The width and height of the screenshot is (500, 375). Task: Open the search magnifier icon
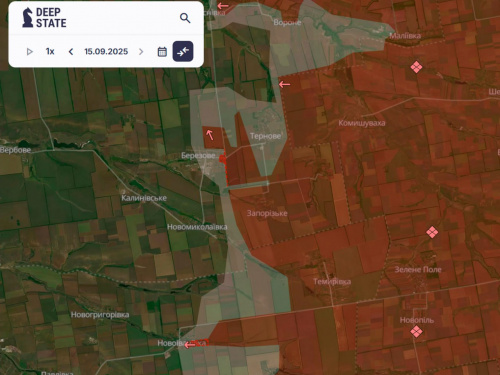tap(185, 18)
